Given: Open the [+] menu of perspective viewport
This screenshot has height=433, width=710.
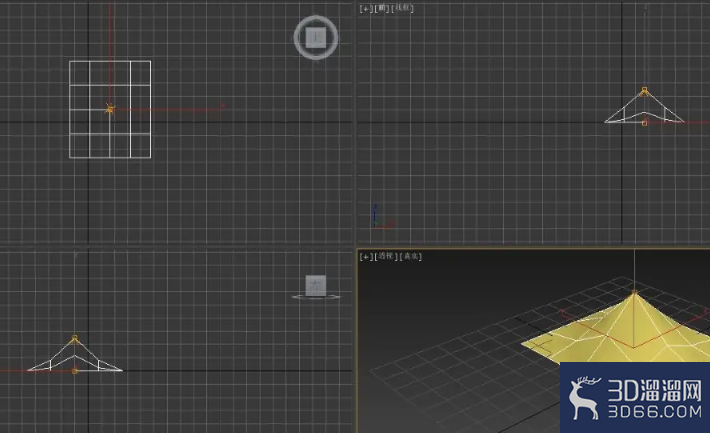Looking at the screenshot, I should coord(366,256).
